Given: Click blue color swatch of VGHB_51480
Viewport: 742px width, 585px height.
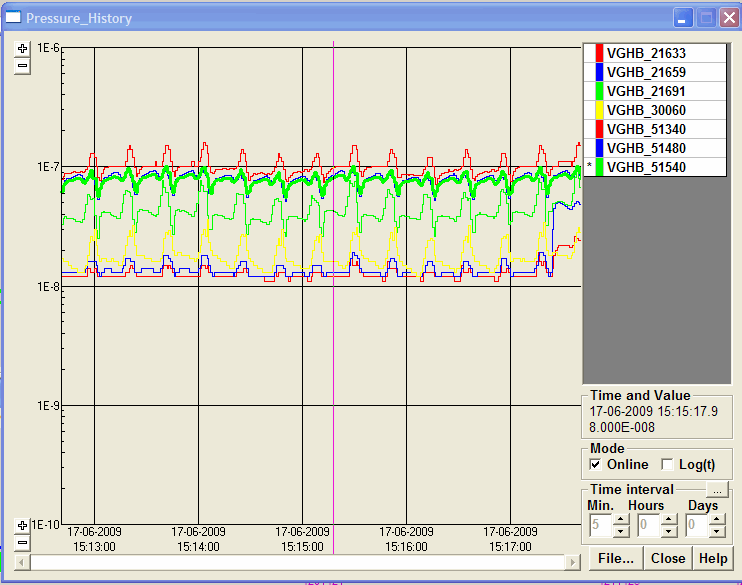Looking at the screenshot, I should (599, 148).
